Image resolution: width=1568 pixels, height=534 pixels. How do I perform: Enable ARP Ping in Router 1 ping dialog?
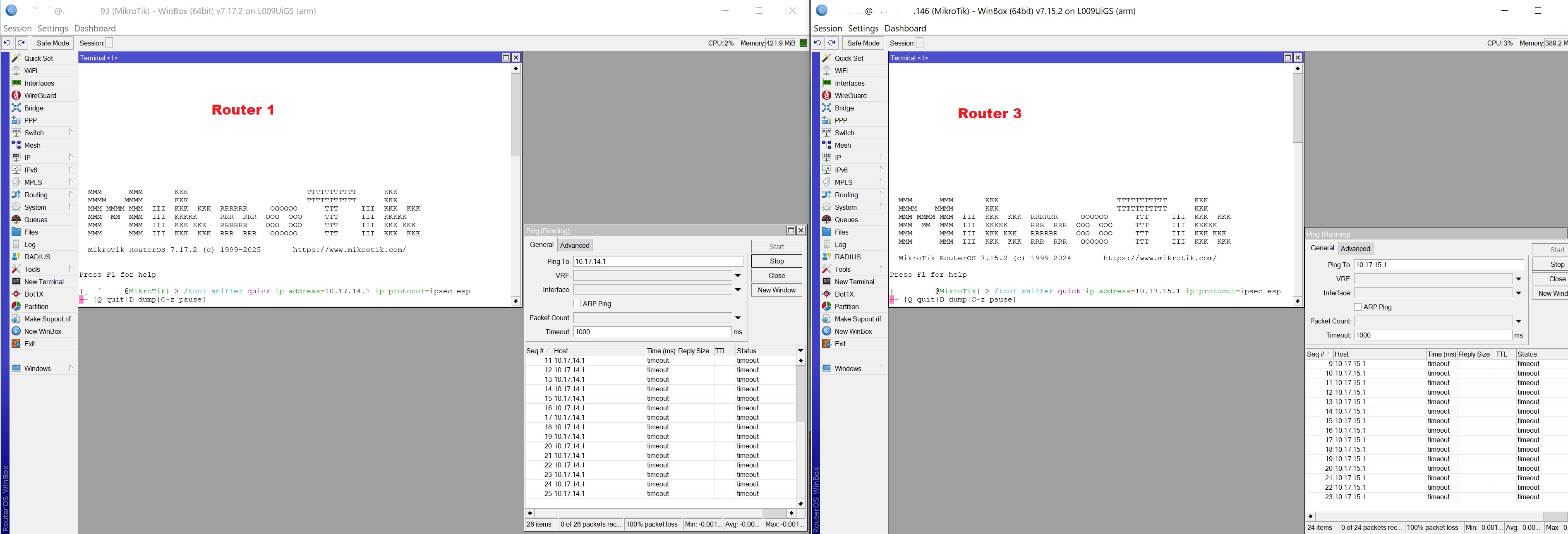pos(576,303)
